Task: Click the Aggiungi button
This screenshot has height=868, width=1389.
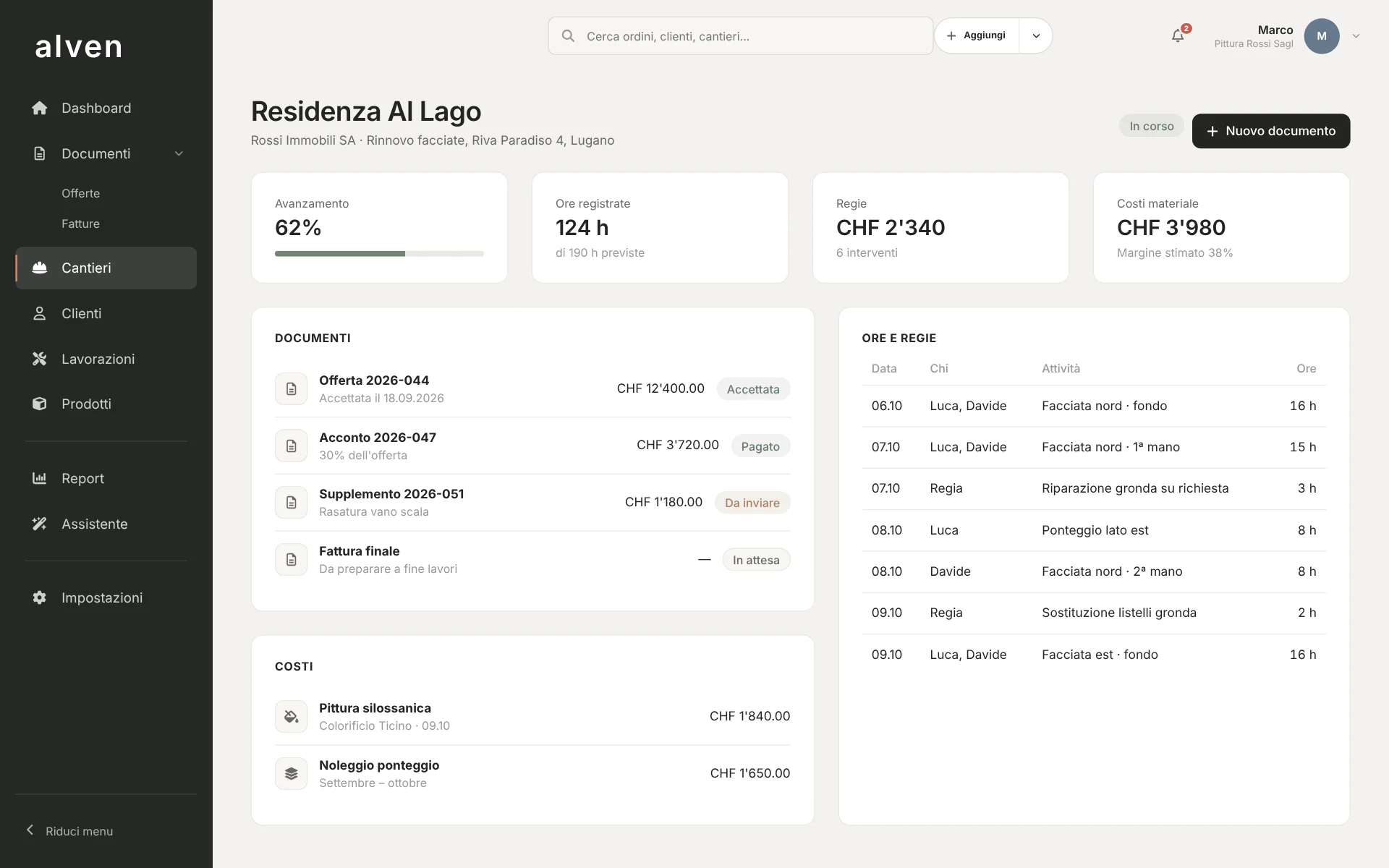Action: 977,35
